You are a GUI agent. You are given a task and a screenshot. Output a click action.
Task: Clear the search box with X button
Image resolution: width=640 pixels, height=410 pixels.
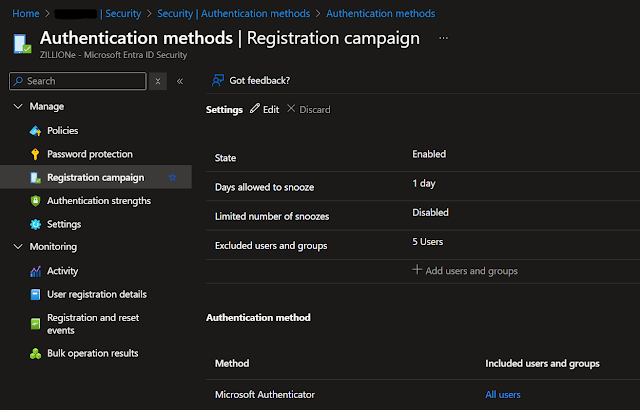click(158, 81)
